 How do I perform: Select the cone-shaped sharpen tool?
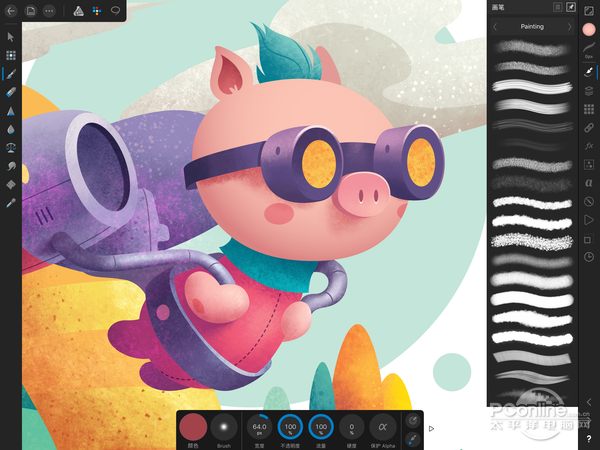pyautogui.click(x=11, y=111)
